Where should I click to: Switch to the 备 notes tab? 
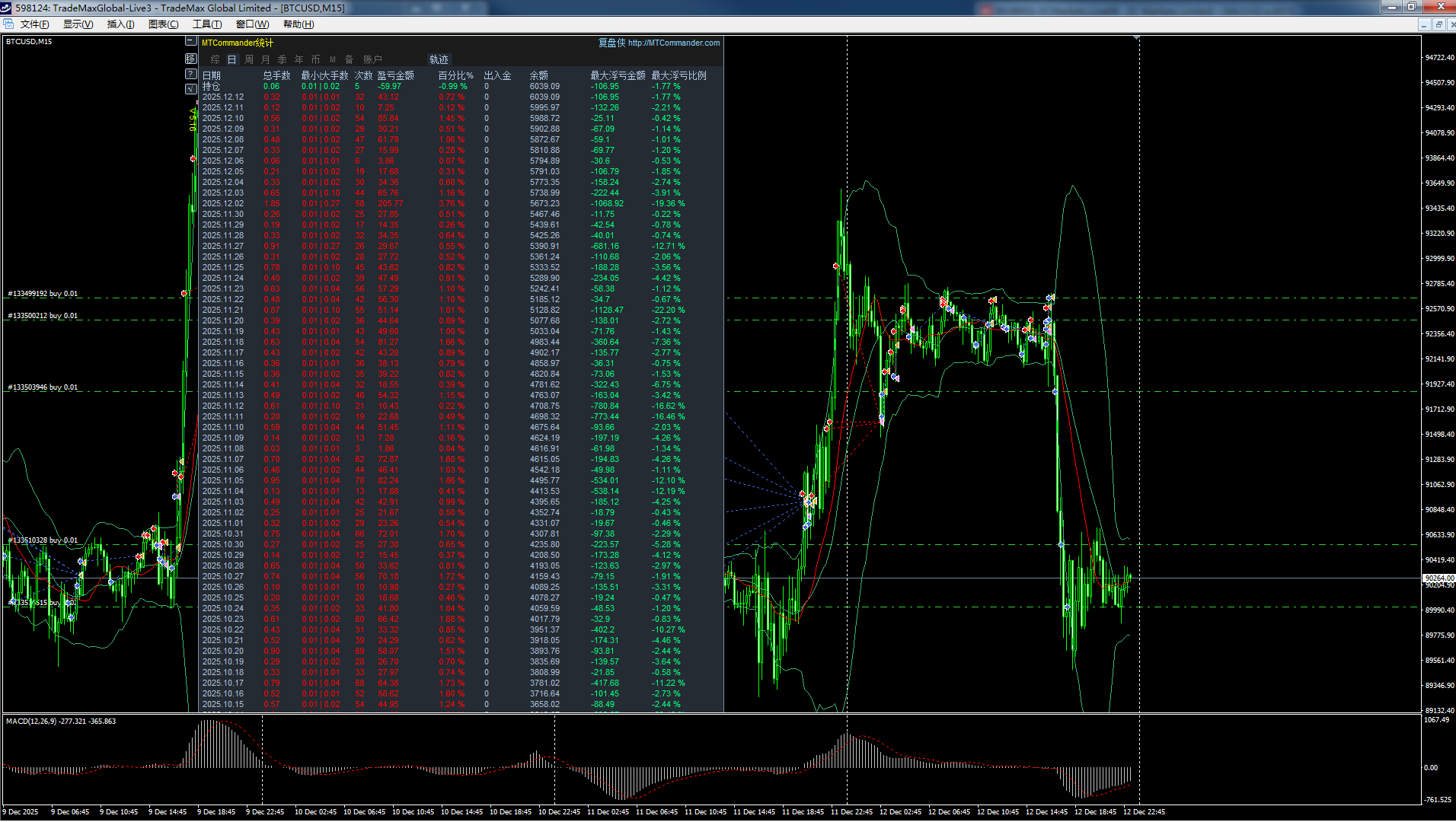coord(350,59)
